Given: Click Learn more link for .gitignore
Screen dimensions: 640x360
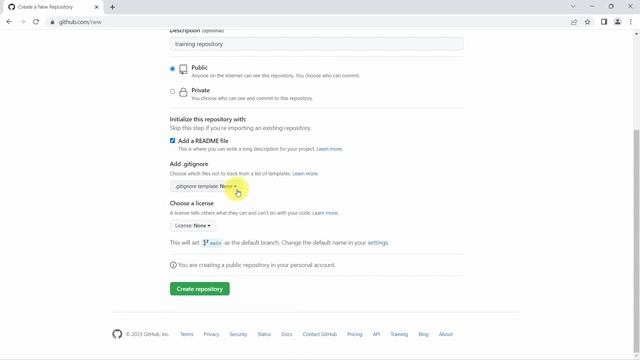Looking at the screenshot, I should (x=305, y=173).
